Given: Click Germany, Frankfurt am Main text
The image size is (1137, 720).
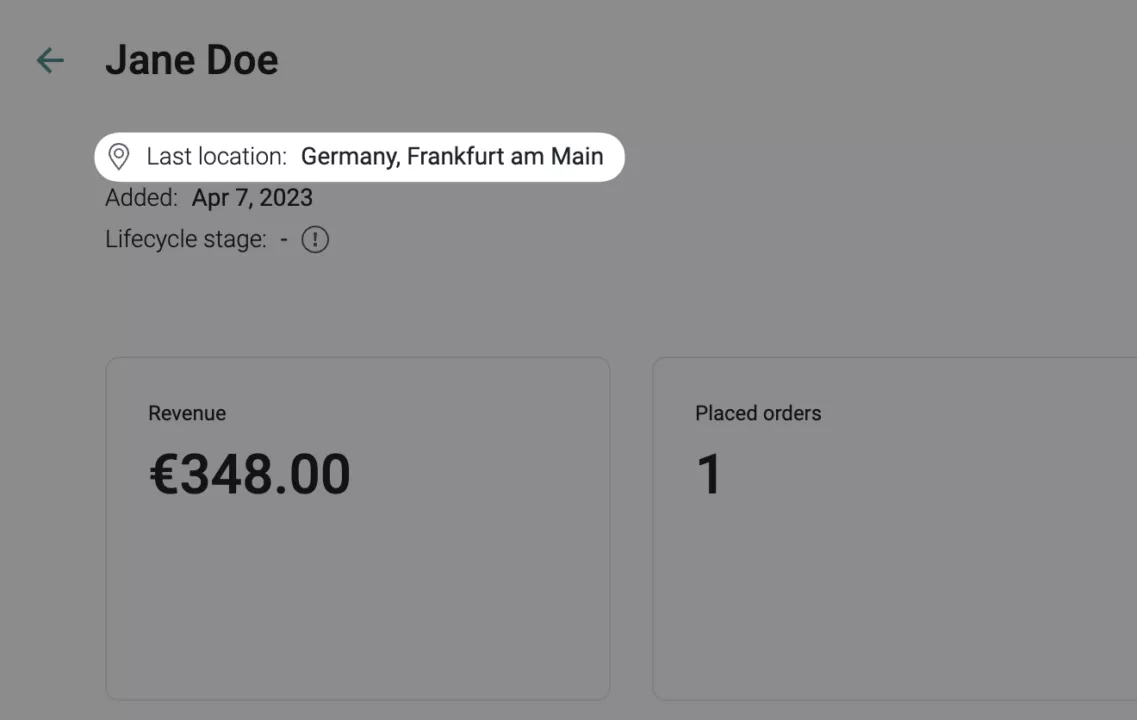Looking at the screenshot, I should pyautogui.click(x=452, y=157).
